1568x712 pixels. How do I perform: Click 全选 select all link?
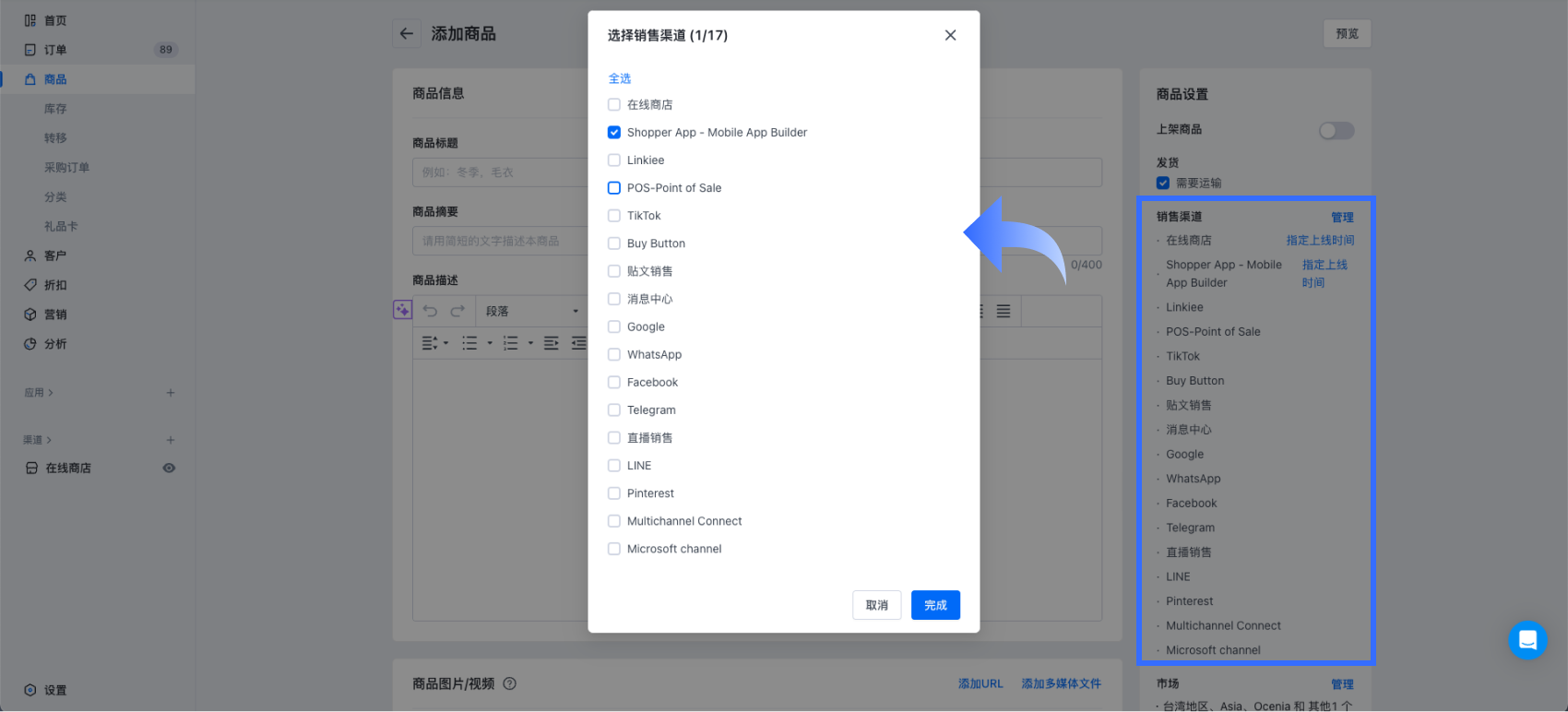click(620, 78)
